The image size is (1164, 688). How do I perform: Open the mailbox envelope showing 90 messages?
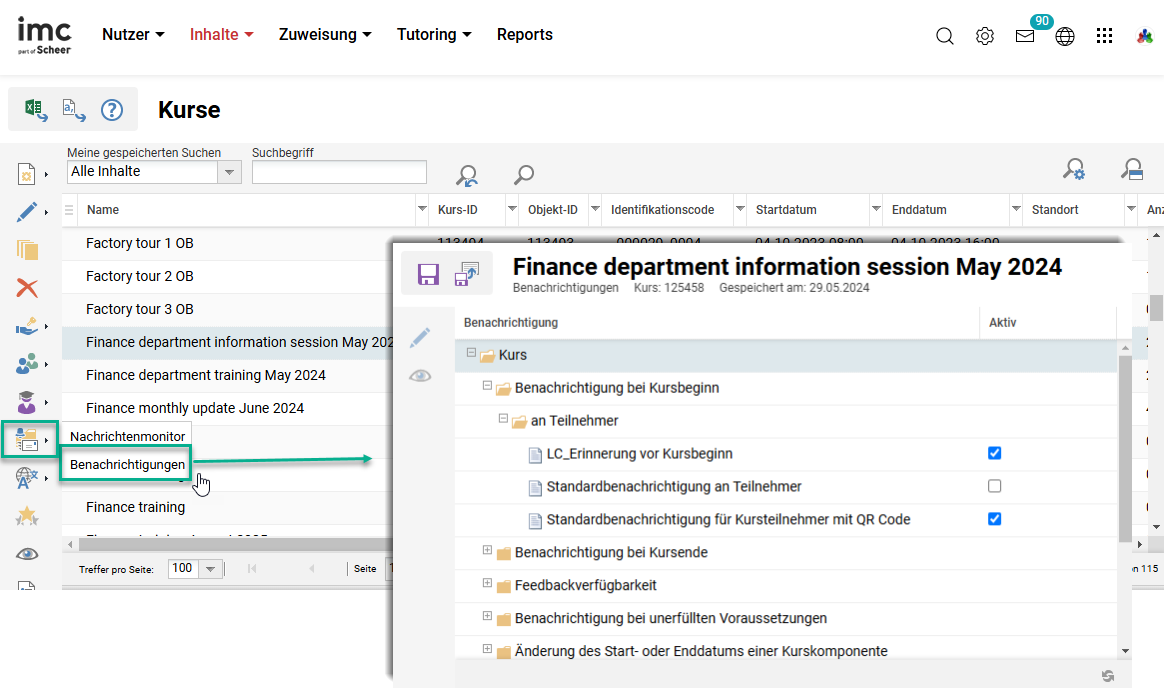pos(1024,35)
